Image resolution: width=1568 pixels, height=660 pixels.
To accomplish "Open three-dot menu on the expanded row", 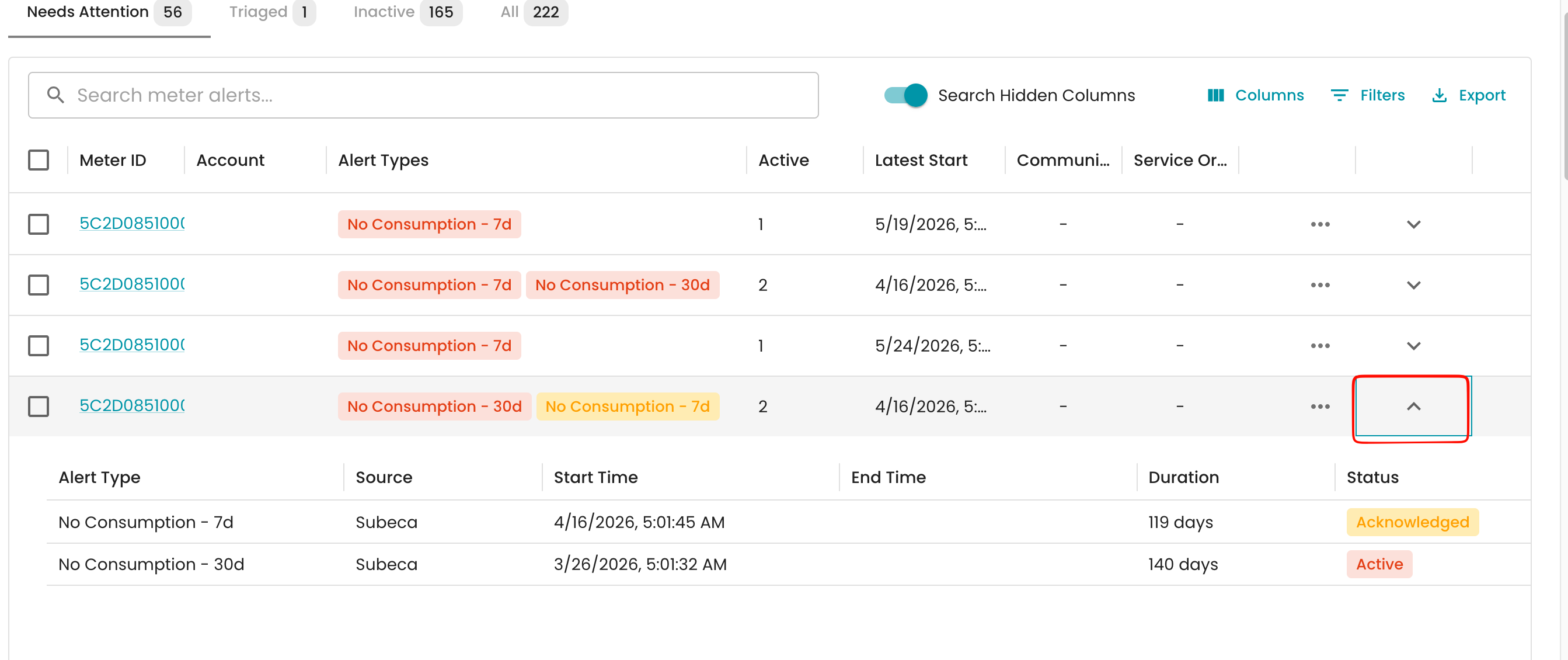I will tap(1320, 406).
